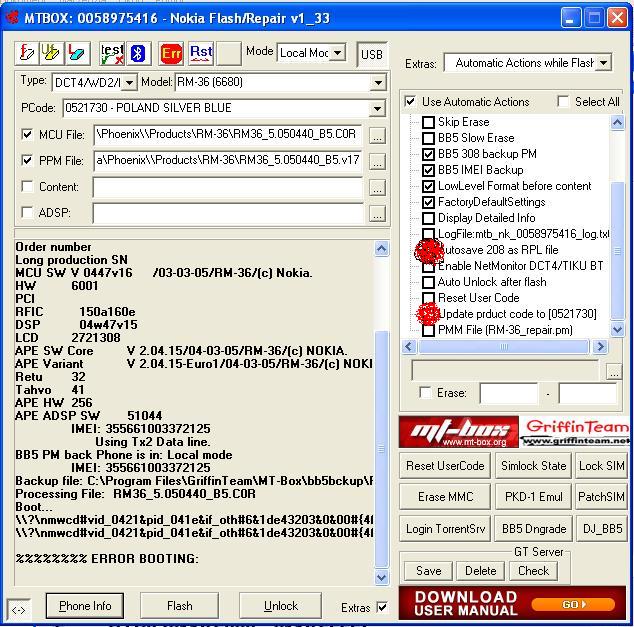Toggle Use Automatic Actions checkbox
634x627 pixels.
[x=410, y=101]
